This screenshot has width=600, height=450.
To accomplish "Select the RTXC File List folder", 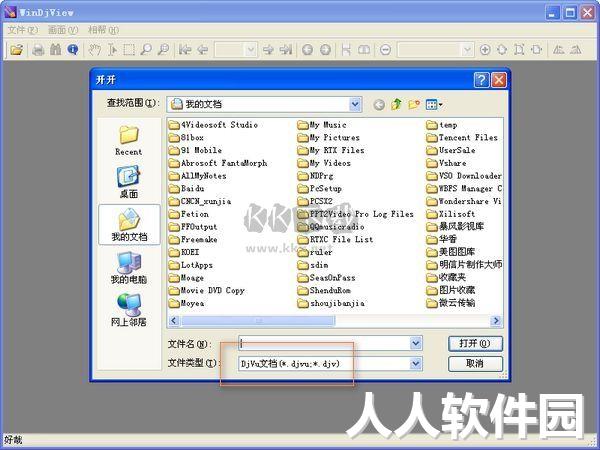I will [x=336, y=240].
